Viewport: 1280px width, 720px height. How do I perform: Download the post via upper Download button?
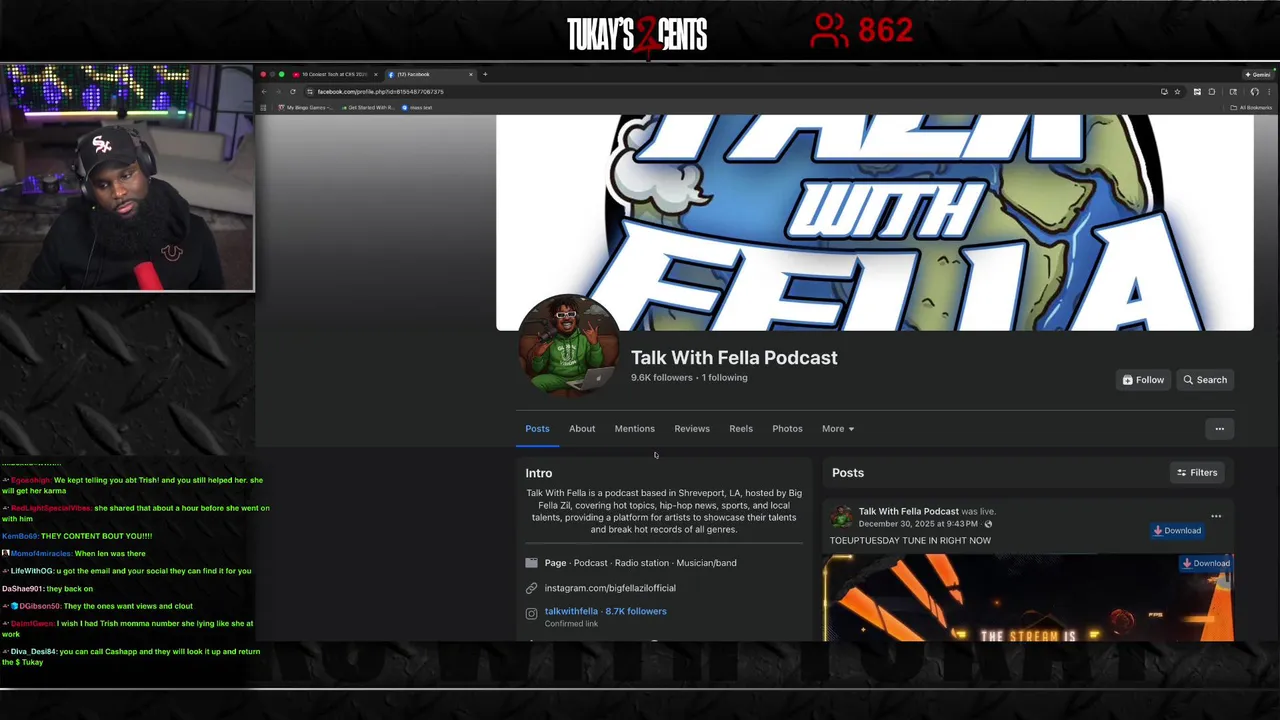tap(1177, 531)
